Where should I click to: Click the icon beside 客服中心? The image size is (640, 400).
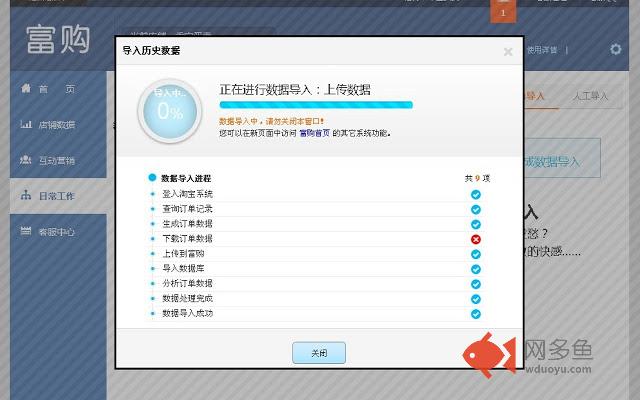26,231
